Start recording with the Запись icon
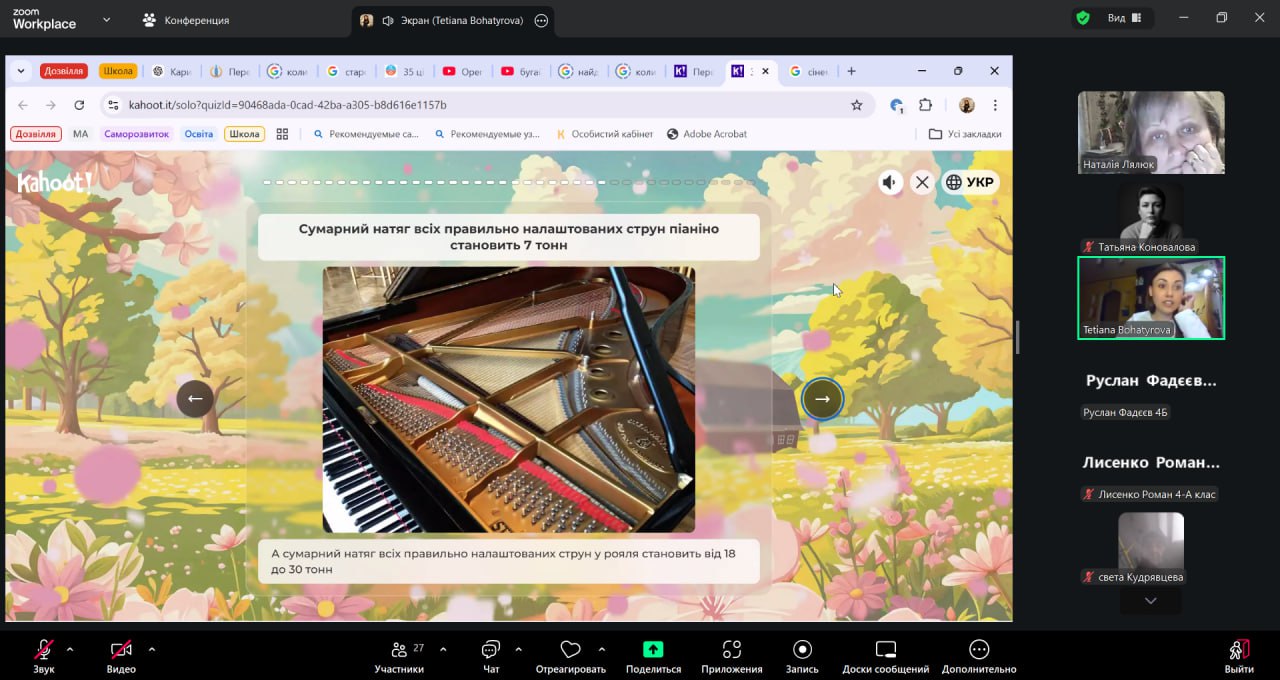1280x680 pixels. (802, 650)
